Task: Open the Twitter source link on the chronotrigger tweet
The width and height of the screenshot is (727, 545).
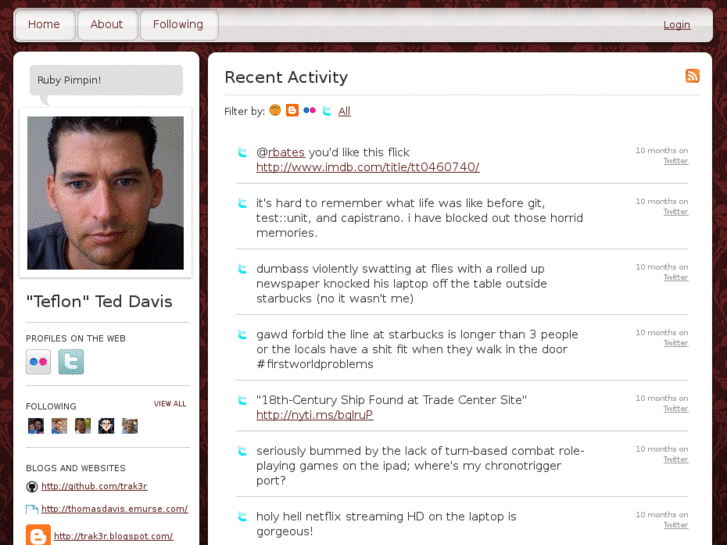Action: (x=676, y=459)
